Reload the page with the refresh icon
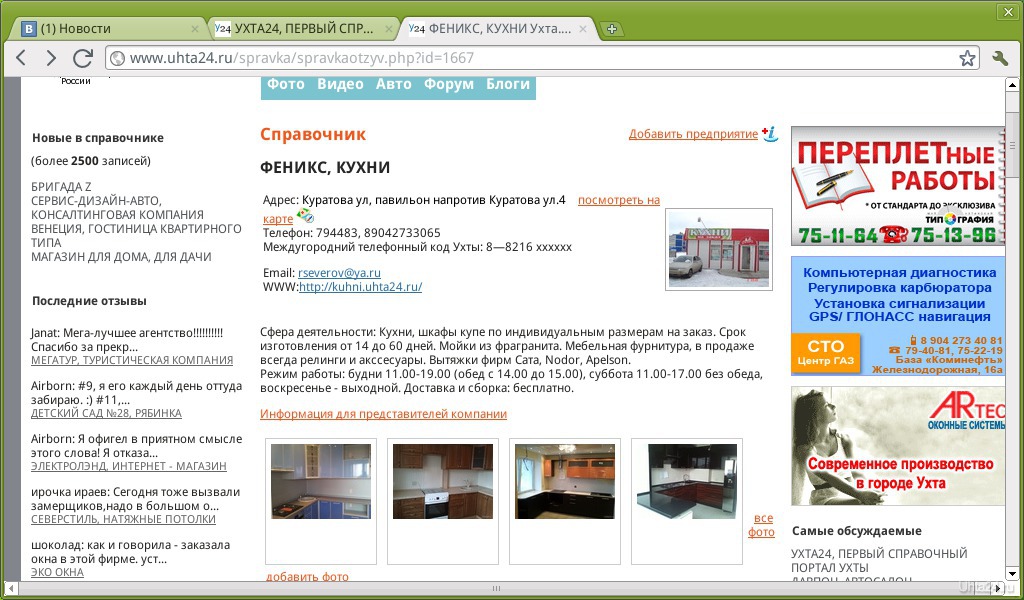 click(83, 58)
